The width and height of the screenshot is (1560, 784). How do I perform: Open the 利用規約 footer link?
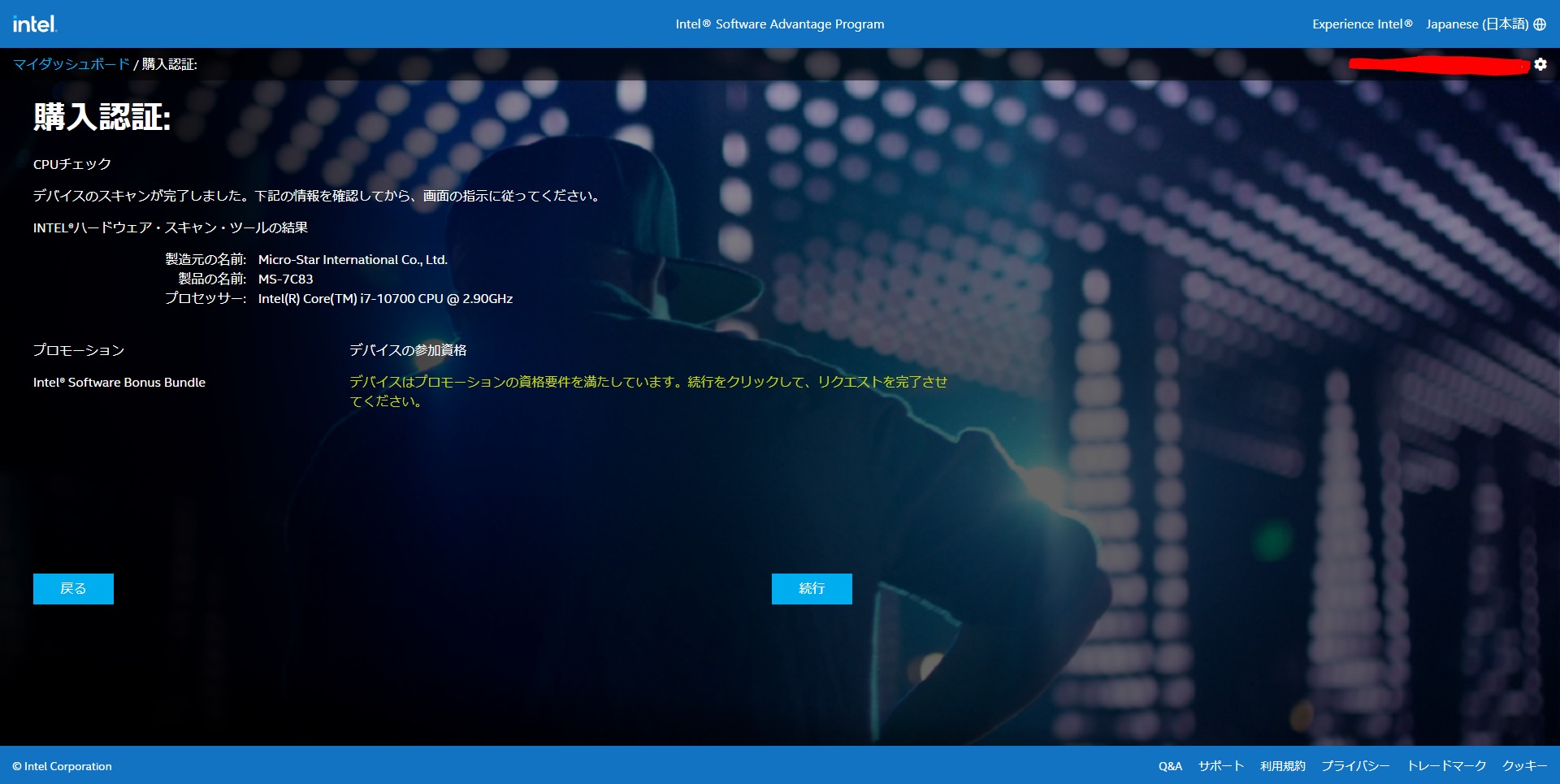tap(1283, 766)
